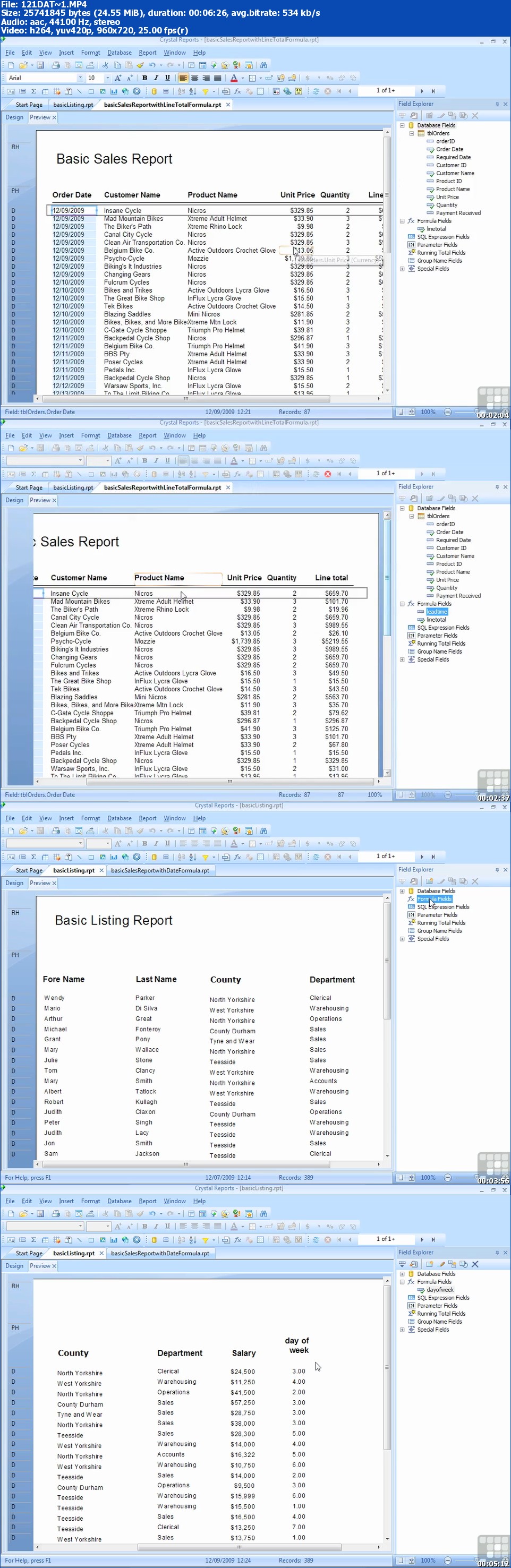Click Refresh icon in Order Date frame toolbar
The width and height of the screenshot is (511, 1568).
[x=316, y=91]
